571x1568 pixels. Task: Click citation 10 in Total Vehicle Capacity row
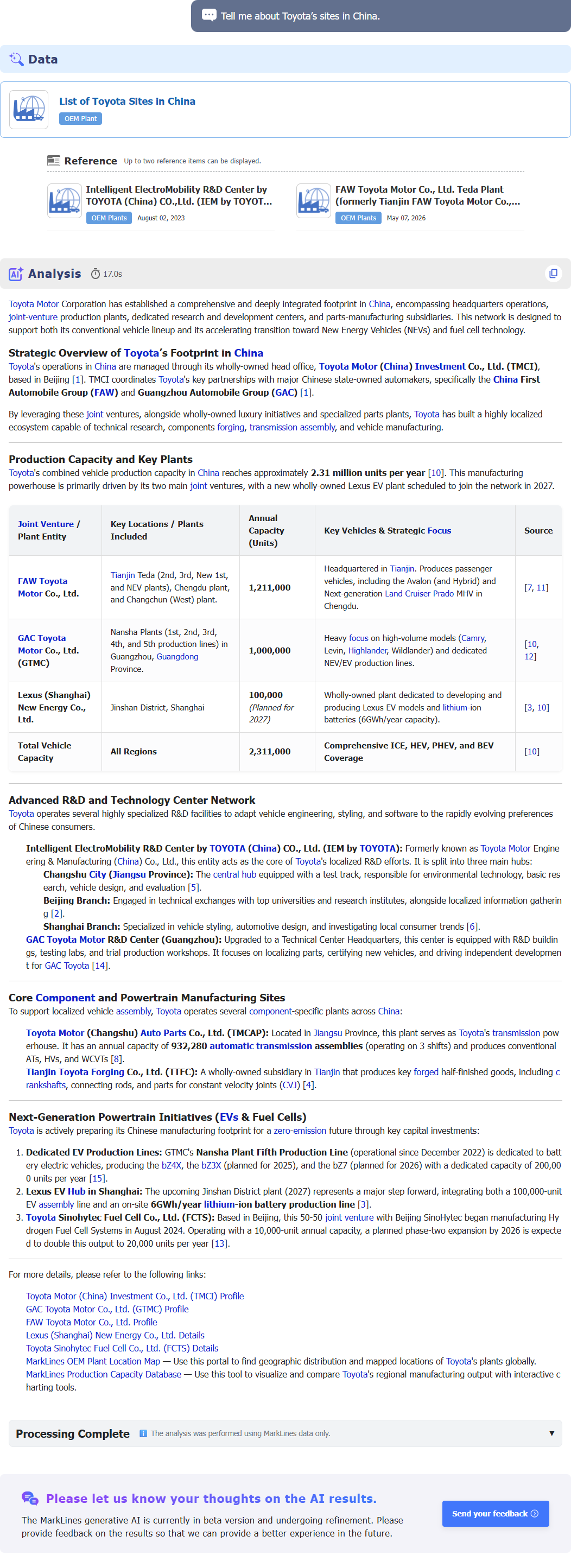click(x=531, y=752)
